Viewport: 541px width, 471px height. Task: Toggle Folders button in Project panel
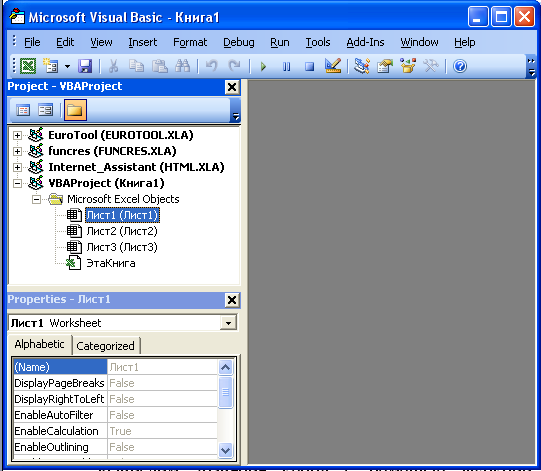(x=75, y=110)
